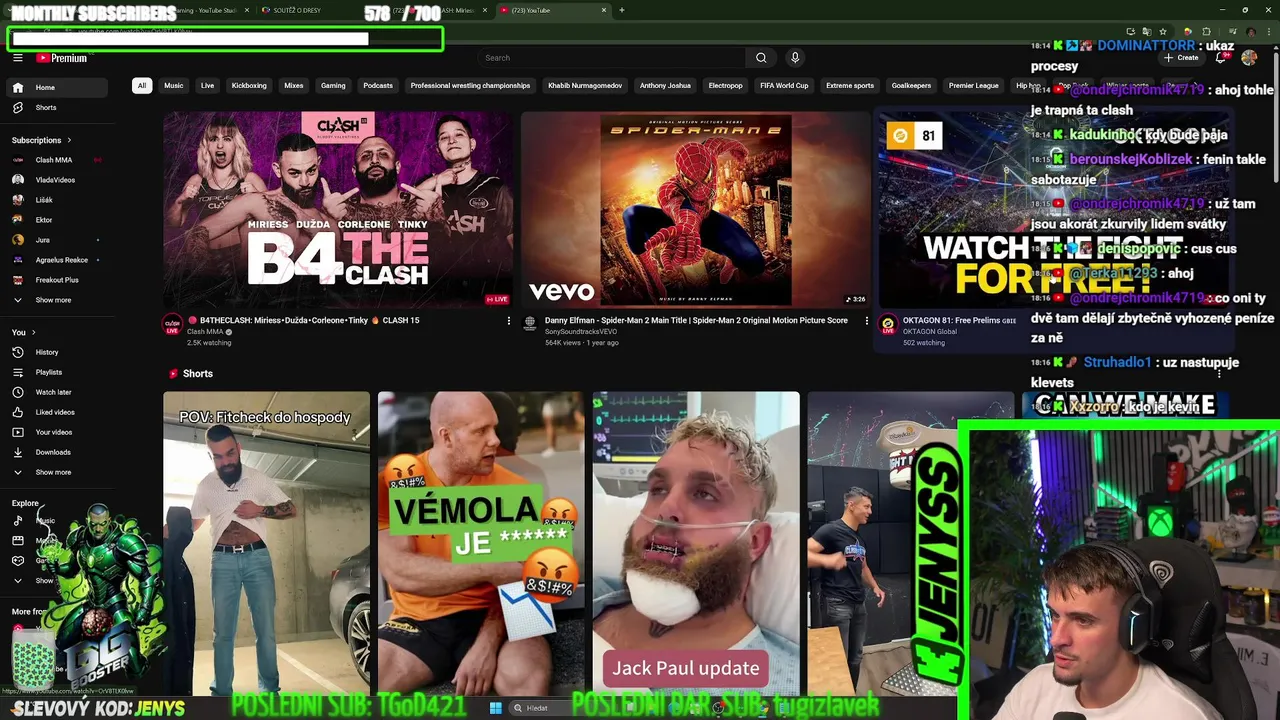Open the Freakout Plus subscription channel

point(58,280)
